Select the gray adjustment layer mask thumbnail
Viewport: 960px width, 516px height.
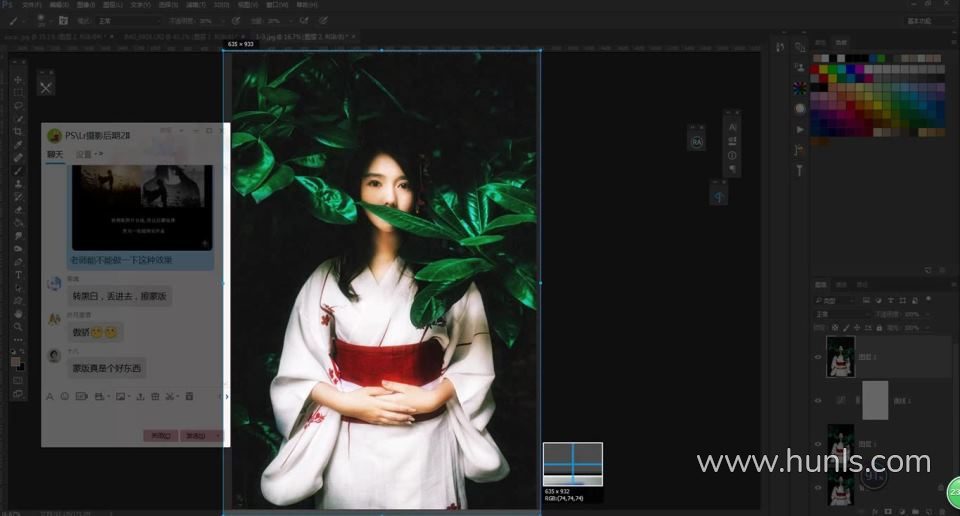[x=875, y=400]
